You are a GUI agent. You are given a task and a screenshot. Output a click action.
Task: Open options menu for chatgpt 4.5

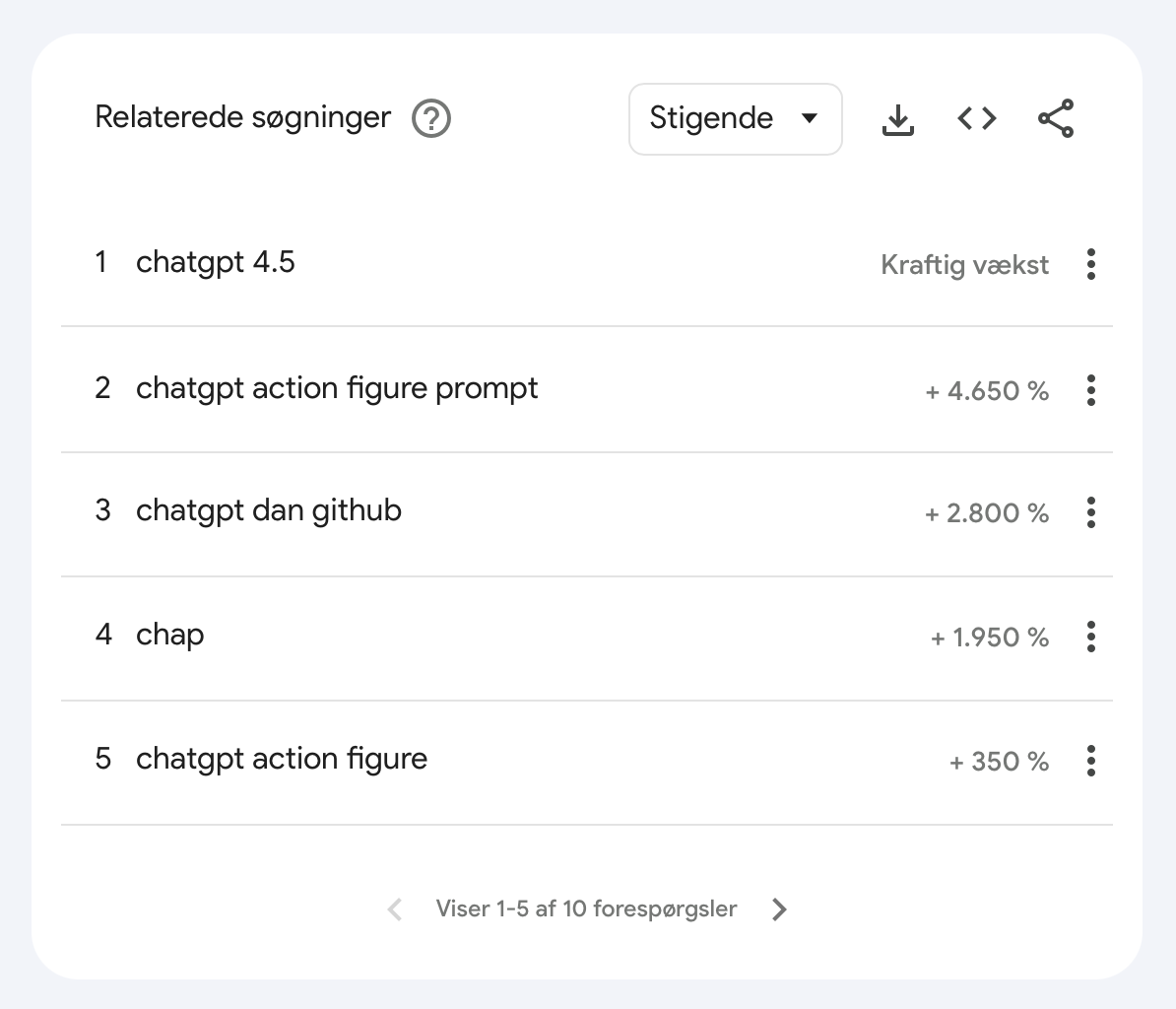click(x=1090, y=264)
